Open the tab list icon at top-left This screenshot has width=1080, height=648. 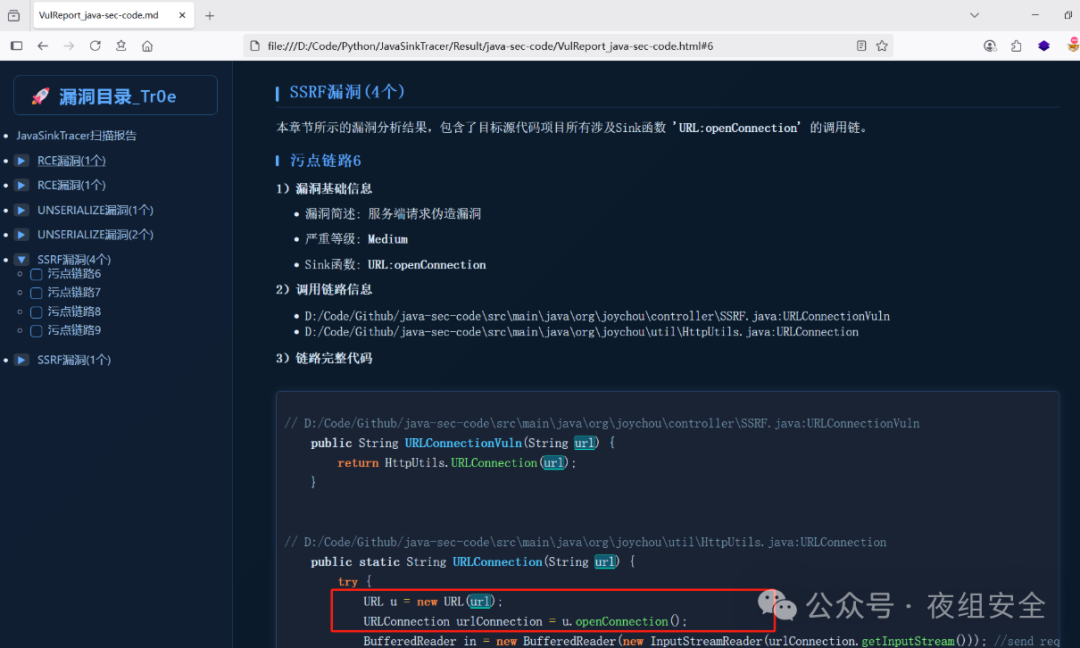(x=14, y=15)
